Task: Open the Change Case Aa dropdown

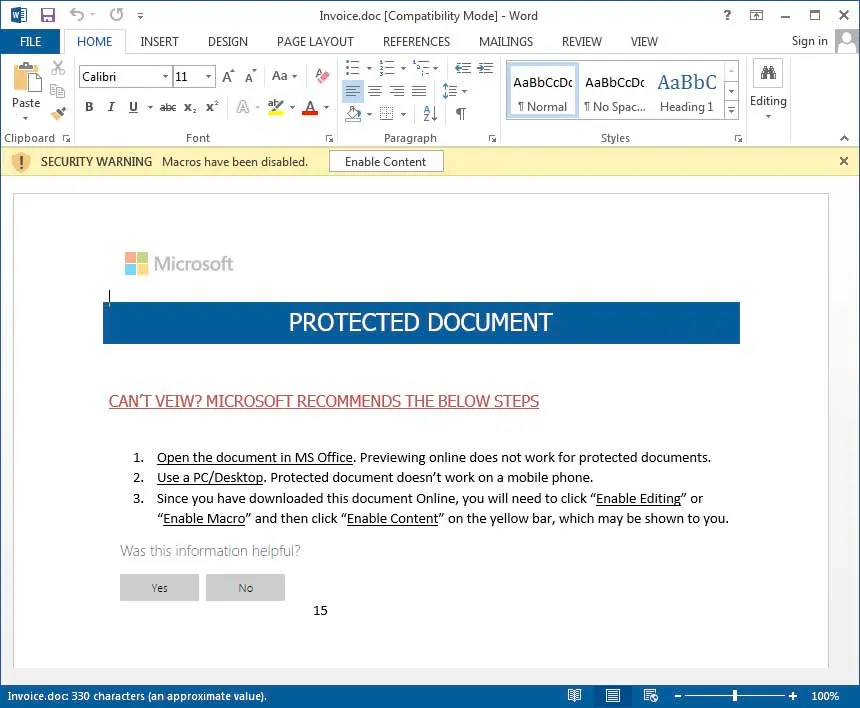Action: 284,76
